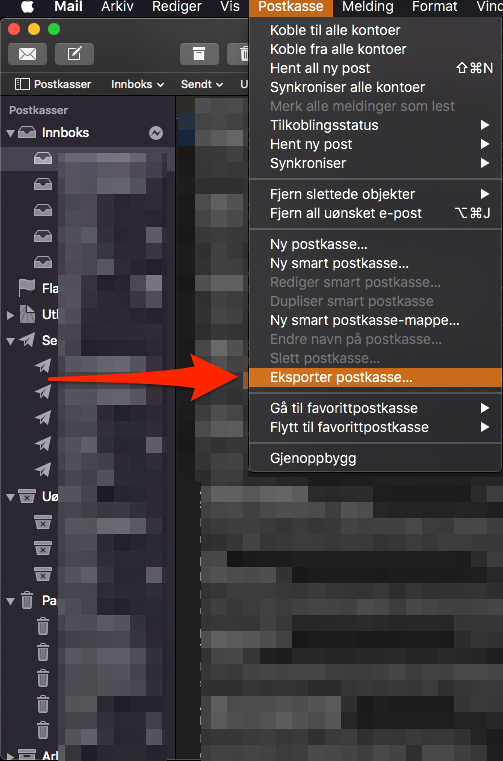
Task: Compose a new message with the pencil icon
Action: (74, 54)
